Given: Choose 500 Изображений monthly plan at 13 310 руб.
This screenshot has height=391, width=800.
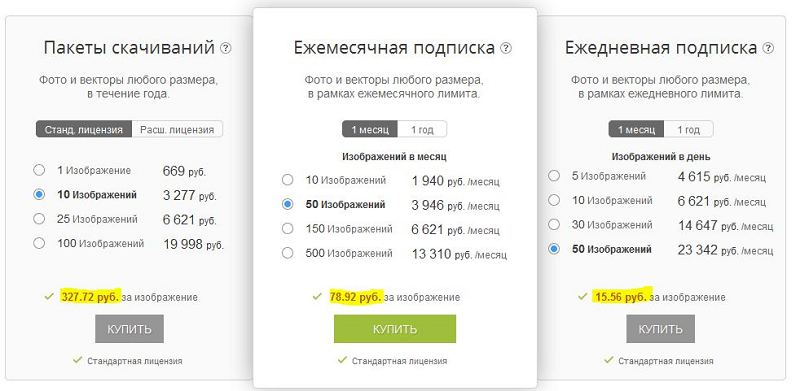Looking at the screenshot, I should point(288,253).
